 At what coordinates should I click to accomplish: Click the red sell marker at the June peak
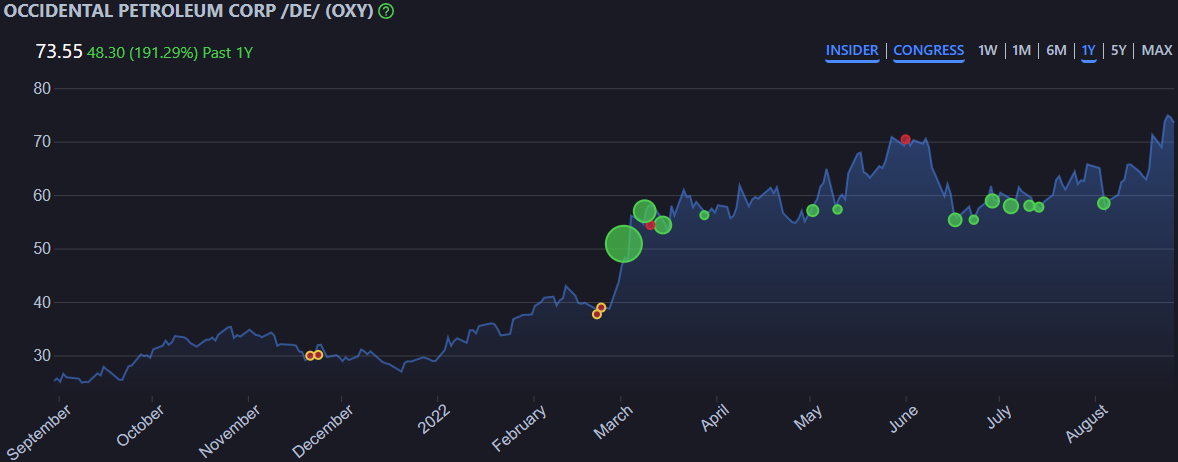click(906, 140)
